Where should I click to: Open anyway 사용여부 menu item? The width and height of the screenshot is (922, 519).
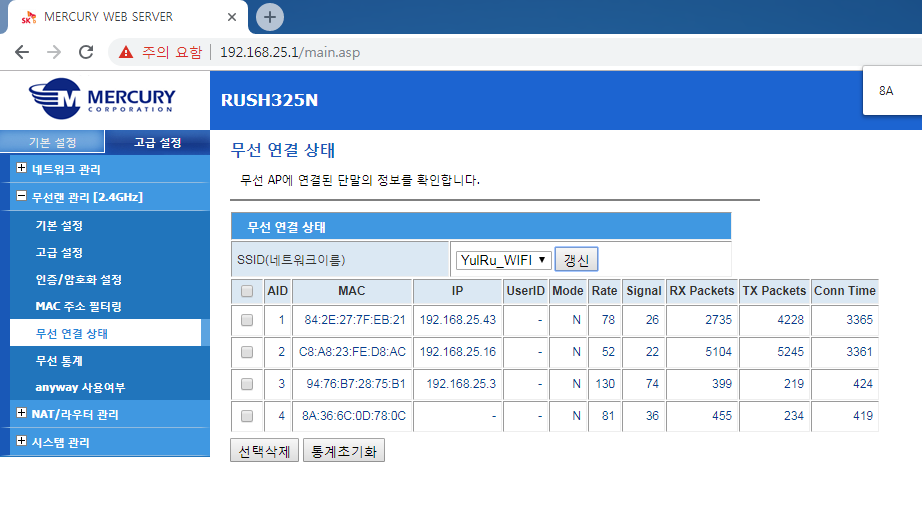click(80, 387)
